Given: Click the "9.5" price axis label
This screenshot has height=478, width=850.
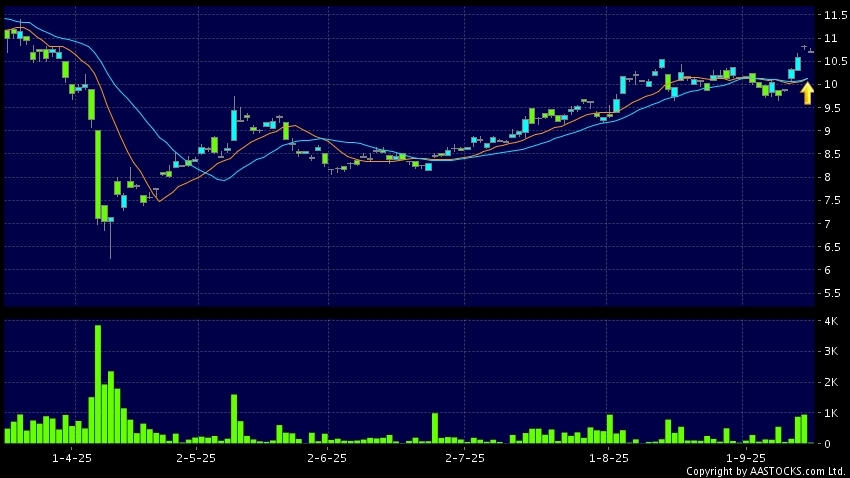Looking at the screenshot, I should tap(833, 108).
